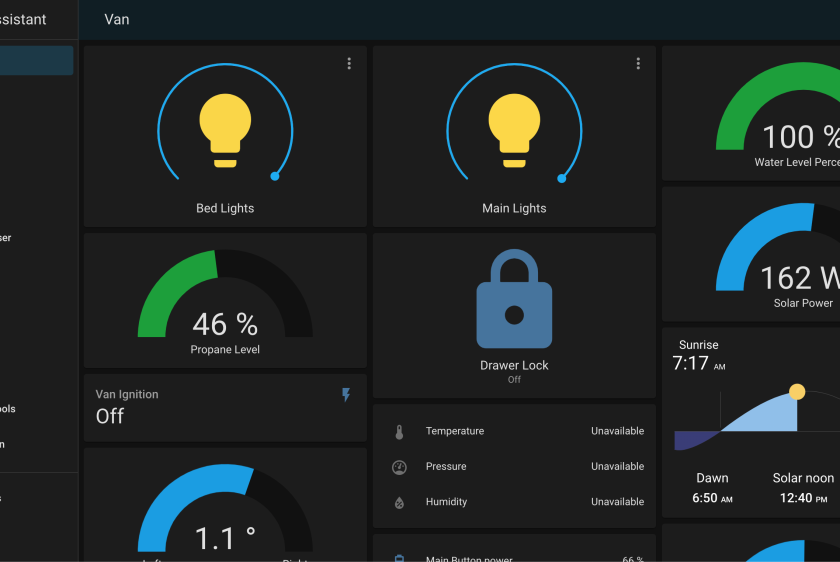The width and height of the screenshot is (840, 562).
Task: Click the Van Ignition lightning bolt icon
Action: point(346,395)
